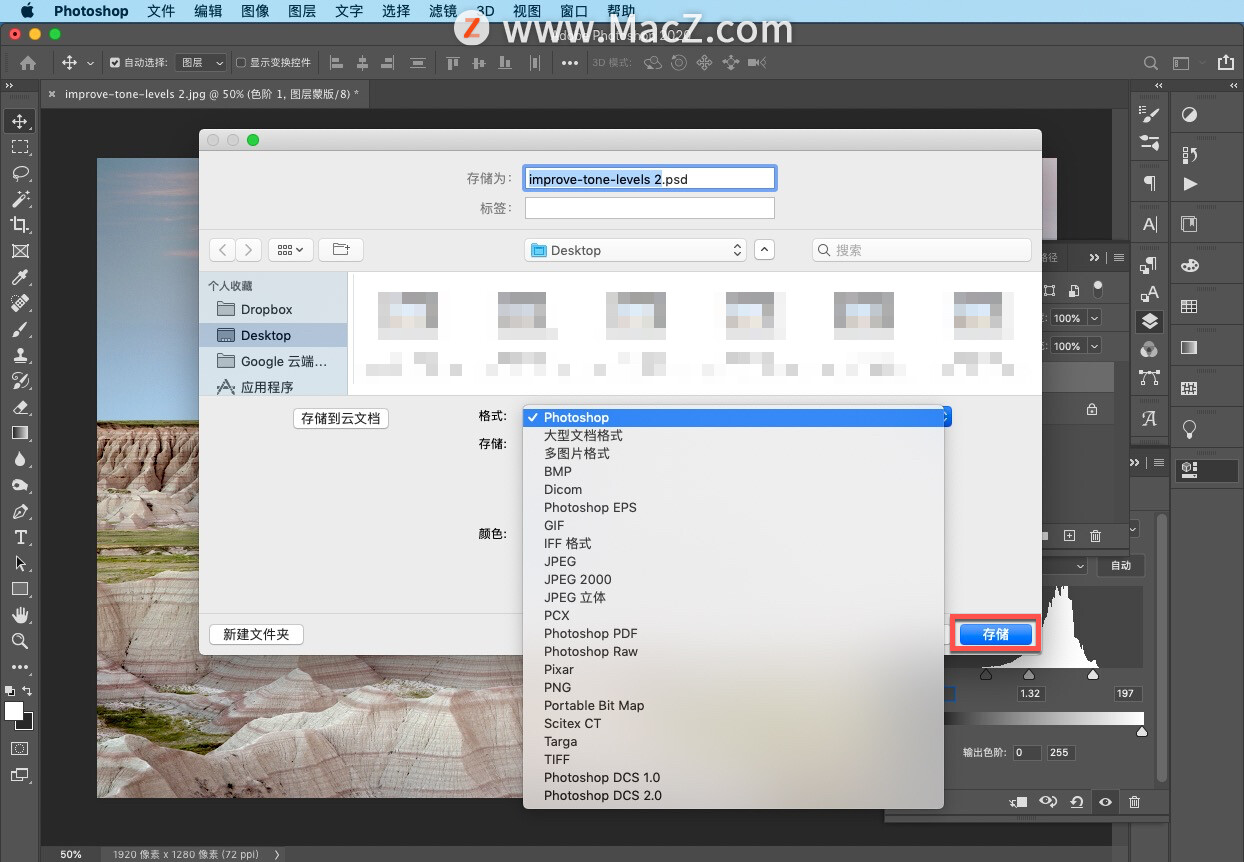Select the Lasso tool
1244x862 pixels.
coord(19,173)
